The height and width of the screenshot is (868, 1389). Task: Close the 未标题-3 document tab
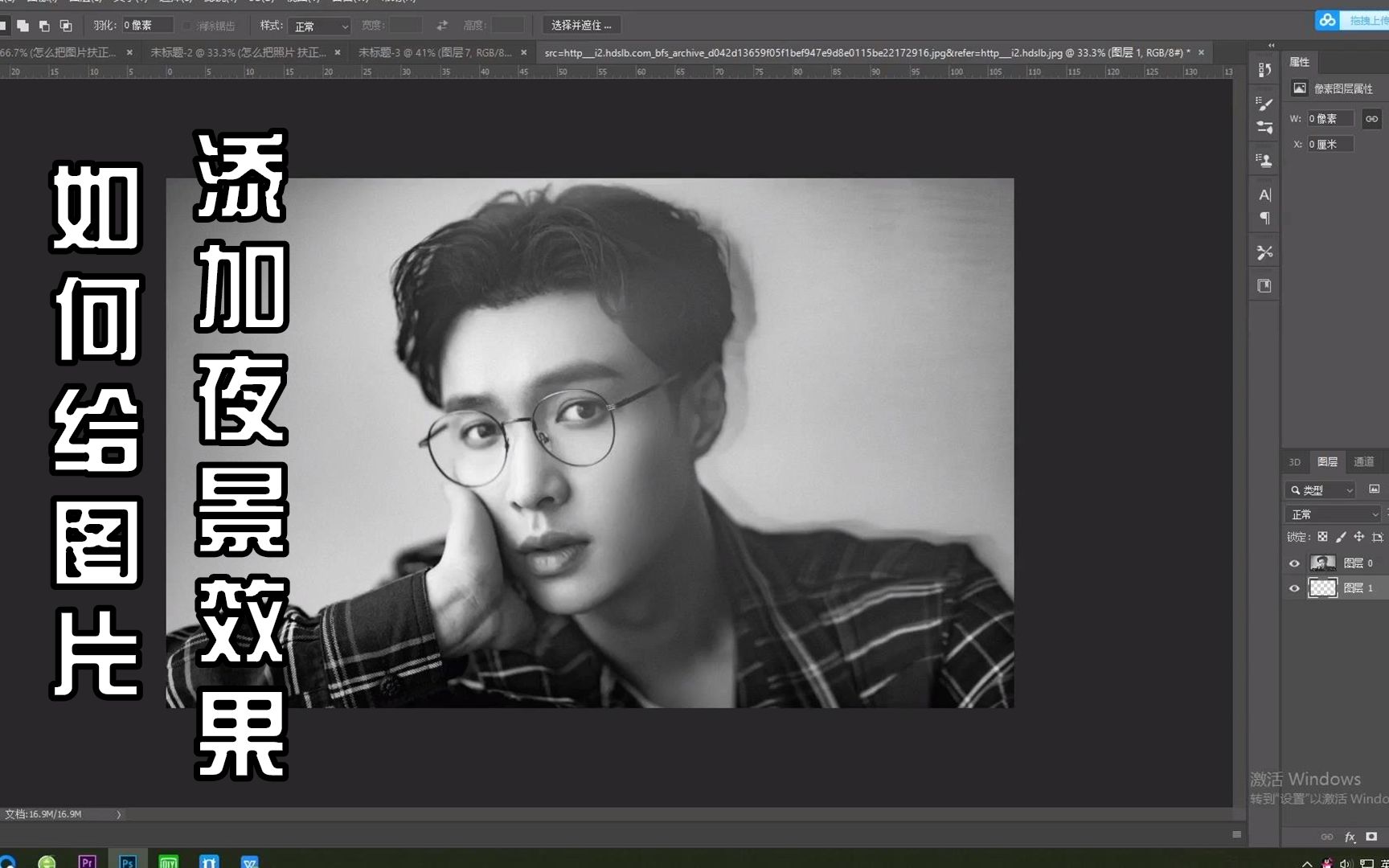click(x=524, y=52)
